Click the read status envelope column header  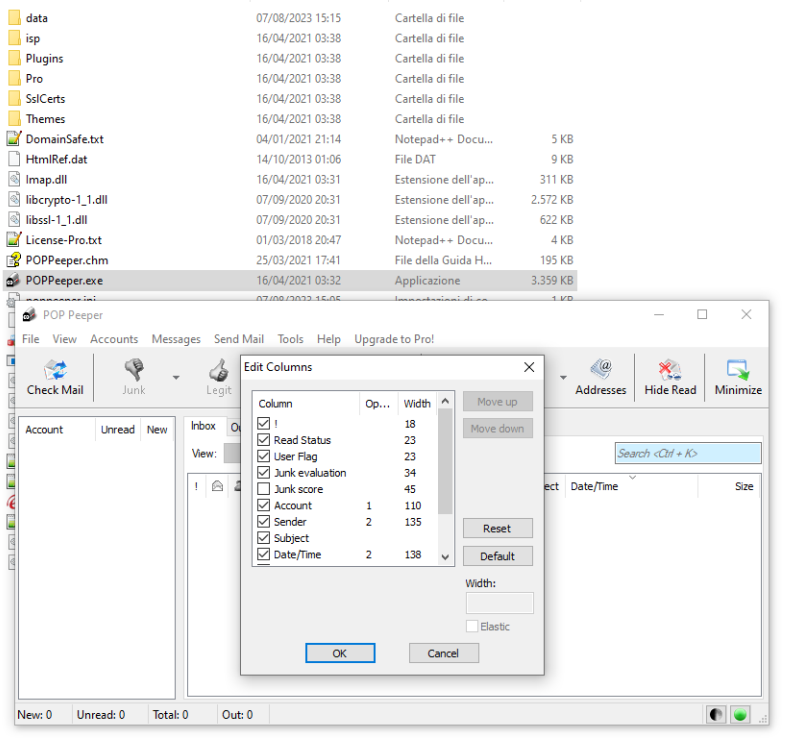[x=217, y=486]
